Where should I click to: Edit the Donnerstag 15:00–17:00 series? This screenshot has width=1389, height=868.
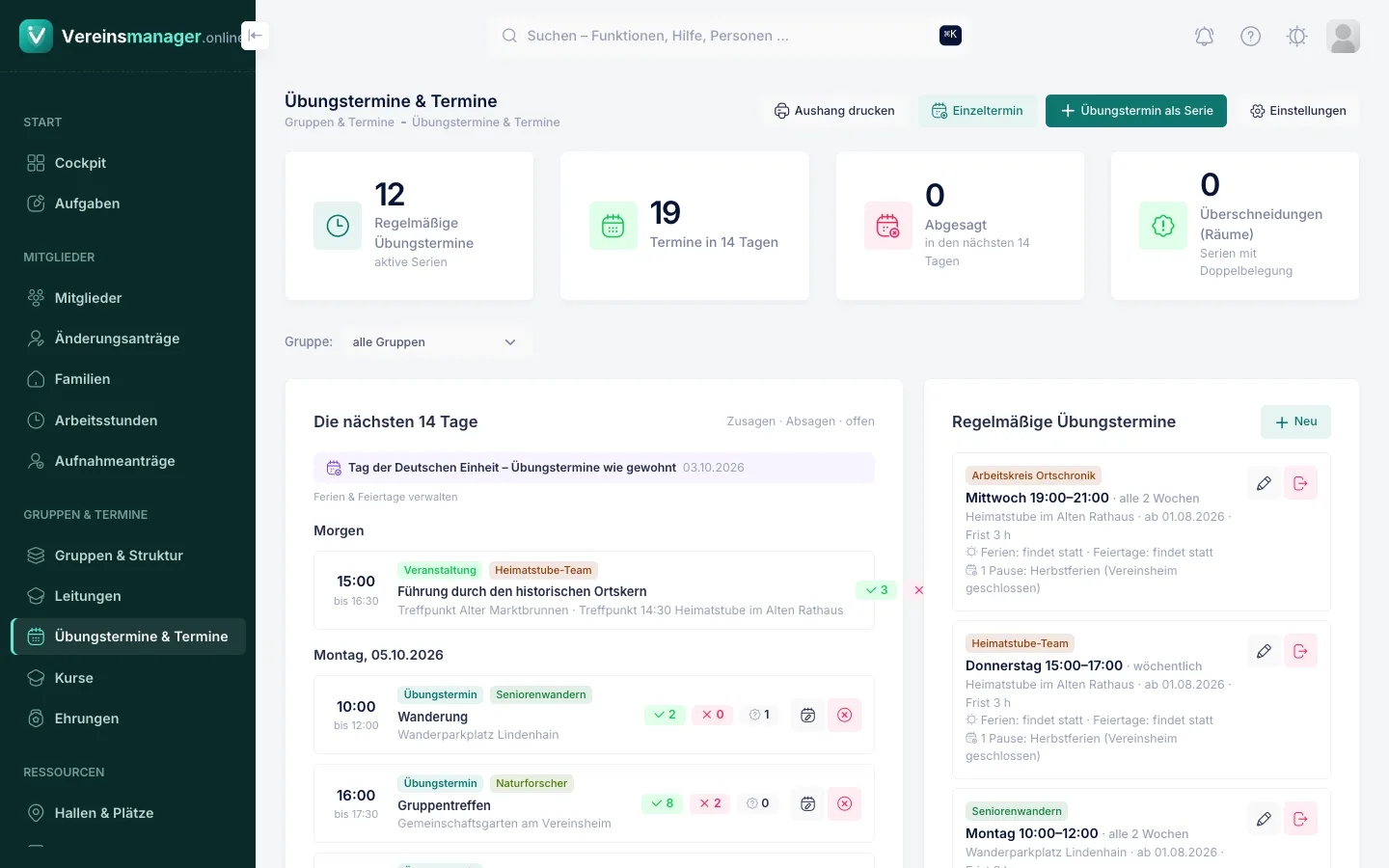[1264, 651]
